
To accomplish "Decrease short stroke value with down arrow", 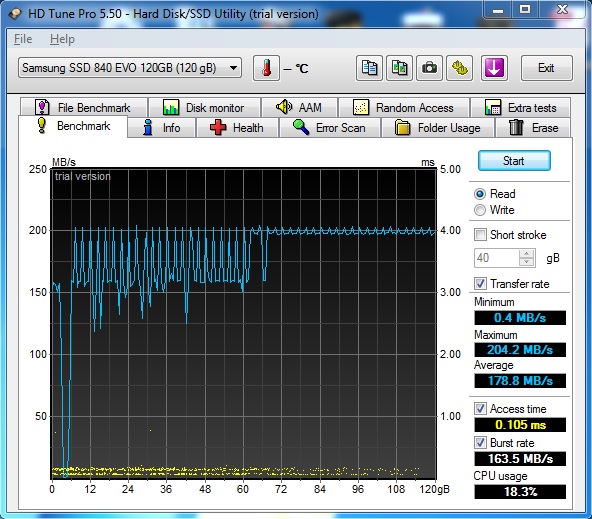I will click(x=526, y=262).
